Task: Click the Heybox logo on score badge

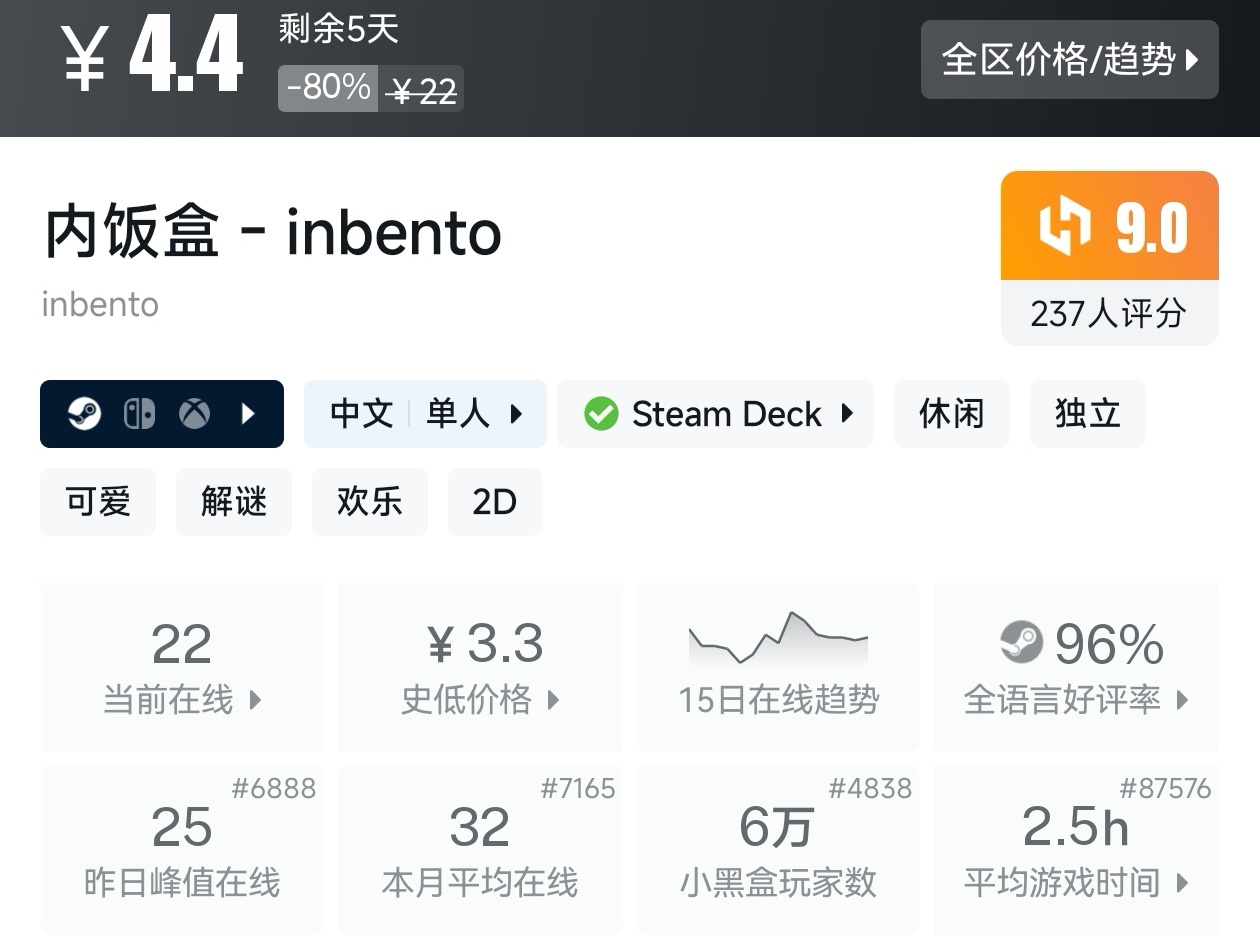Action: [1065, 225]
